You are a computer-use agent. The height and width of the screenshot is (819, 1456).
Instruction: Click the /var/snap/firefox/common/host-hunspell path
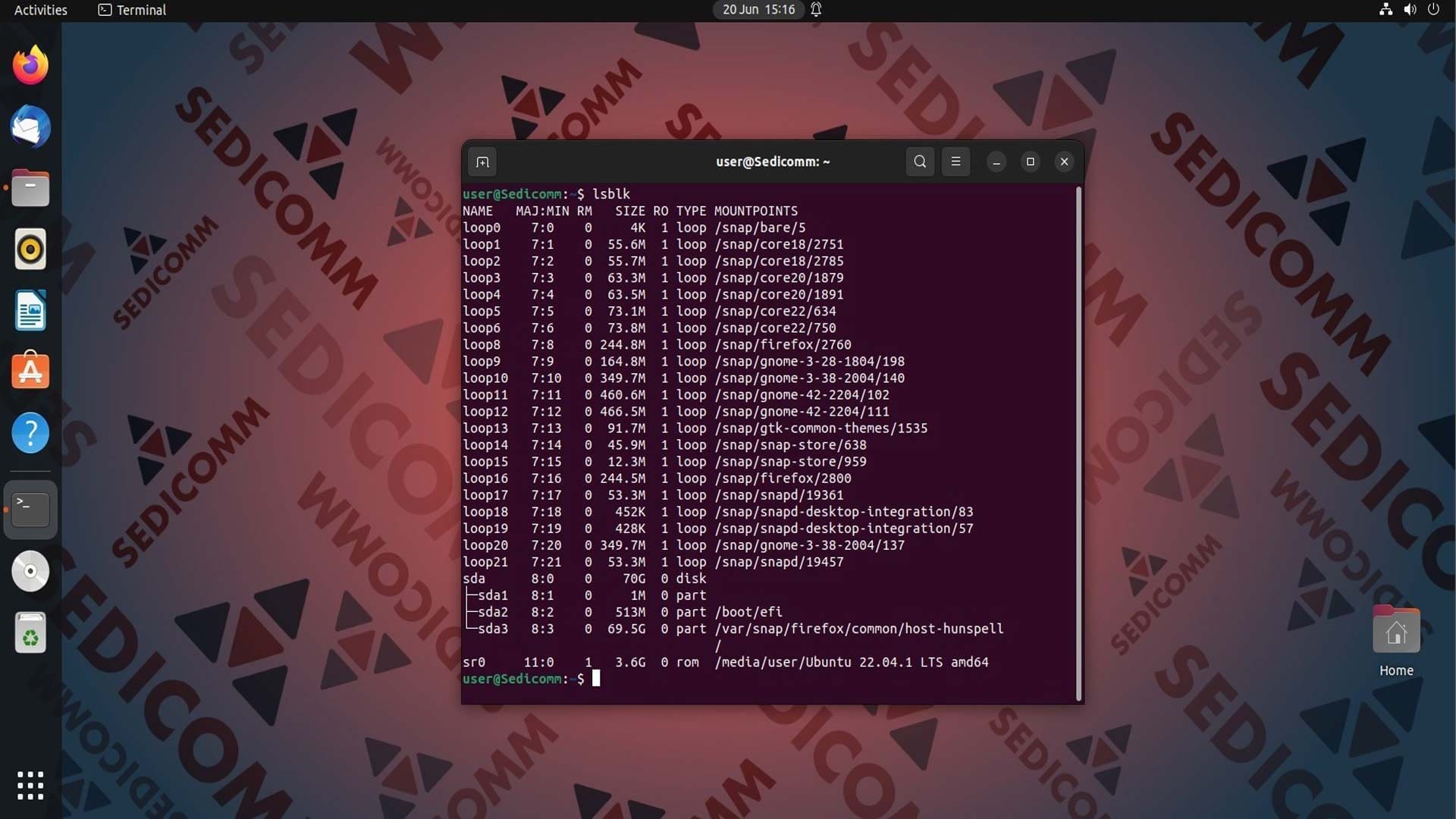[x=858, y=629]
